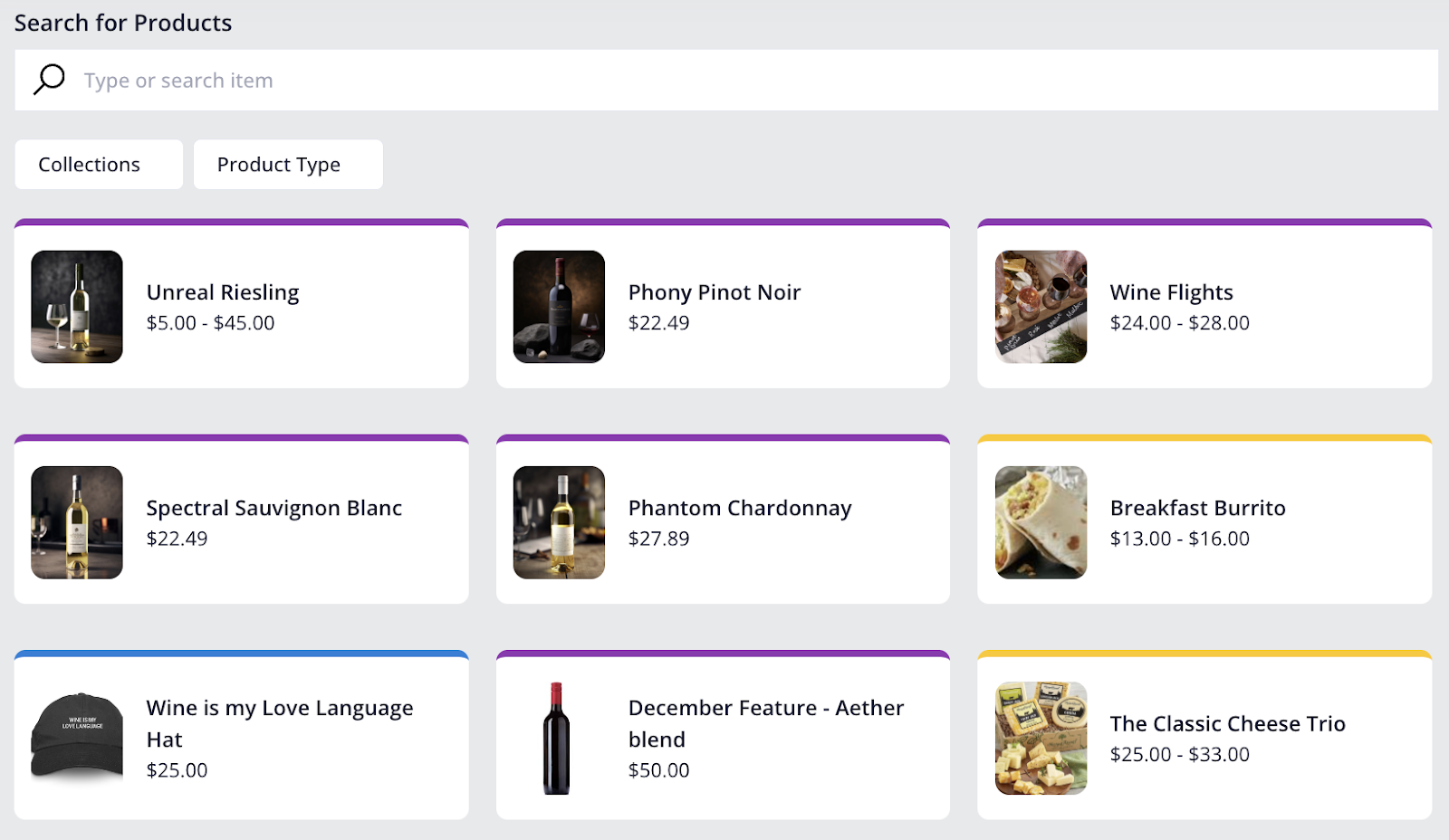Open the Classic Cheese Trio photo
1449x840 pixels.
(x=1041, y=738)
